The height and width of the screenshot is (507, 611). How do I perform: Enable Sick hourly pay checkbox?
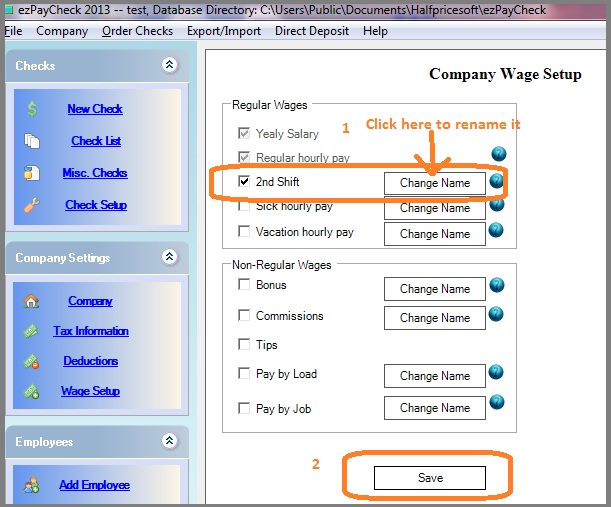[244, 206]
